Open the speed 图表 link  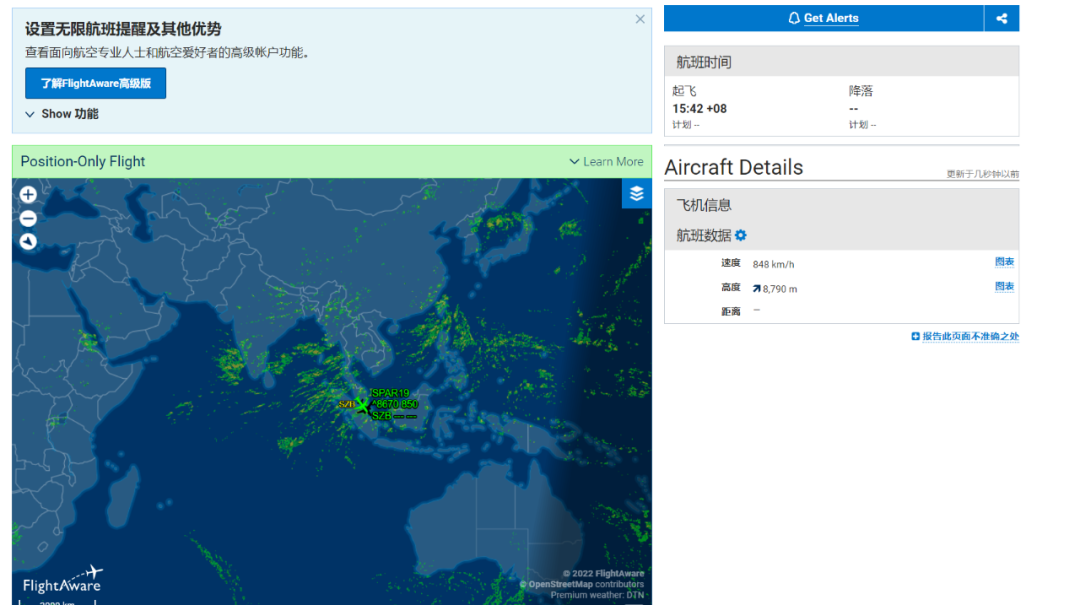tap(1004, 262)
